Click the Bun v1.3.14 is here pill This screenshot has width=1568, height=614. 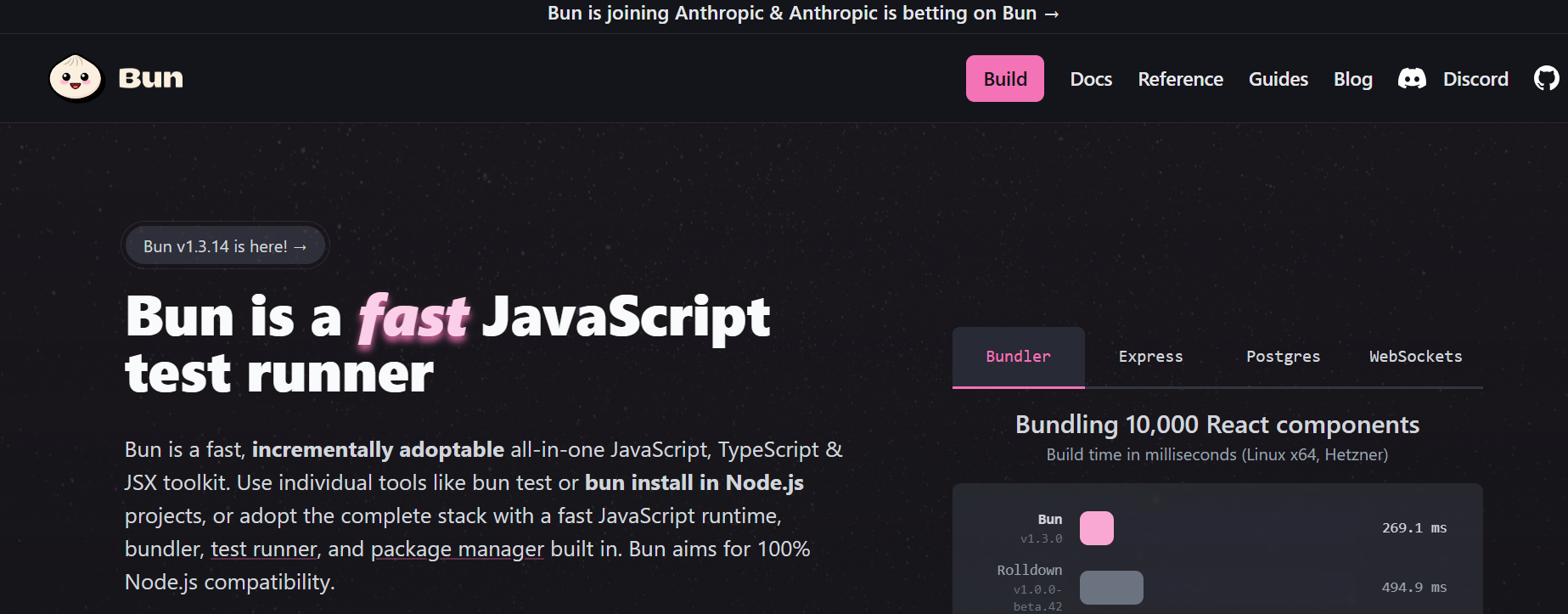[225, 246]
